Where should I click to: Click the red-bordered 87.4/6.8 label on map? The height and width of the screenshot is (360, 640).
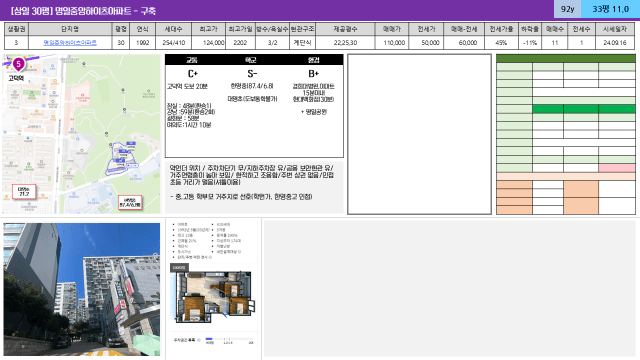point(130,202)
